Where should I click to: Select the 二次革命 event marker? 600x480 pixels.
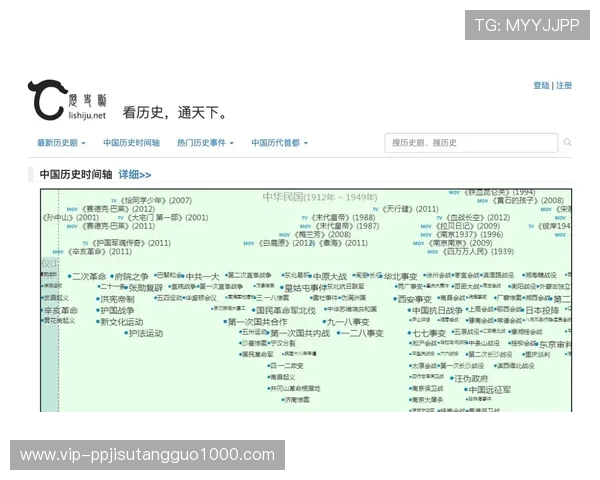pos(89,276)
